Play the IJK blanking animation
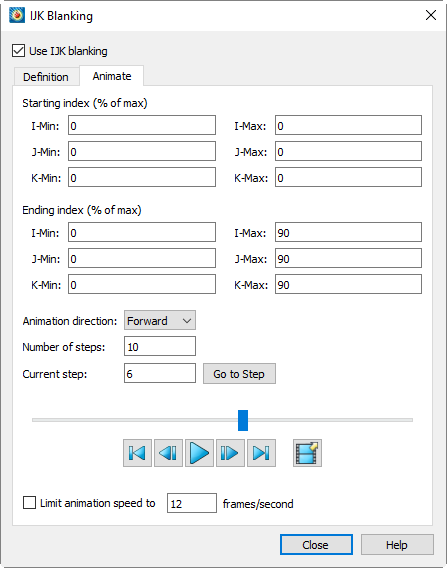Screen dimensions: 447x568 (199, 453)
